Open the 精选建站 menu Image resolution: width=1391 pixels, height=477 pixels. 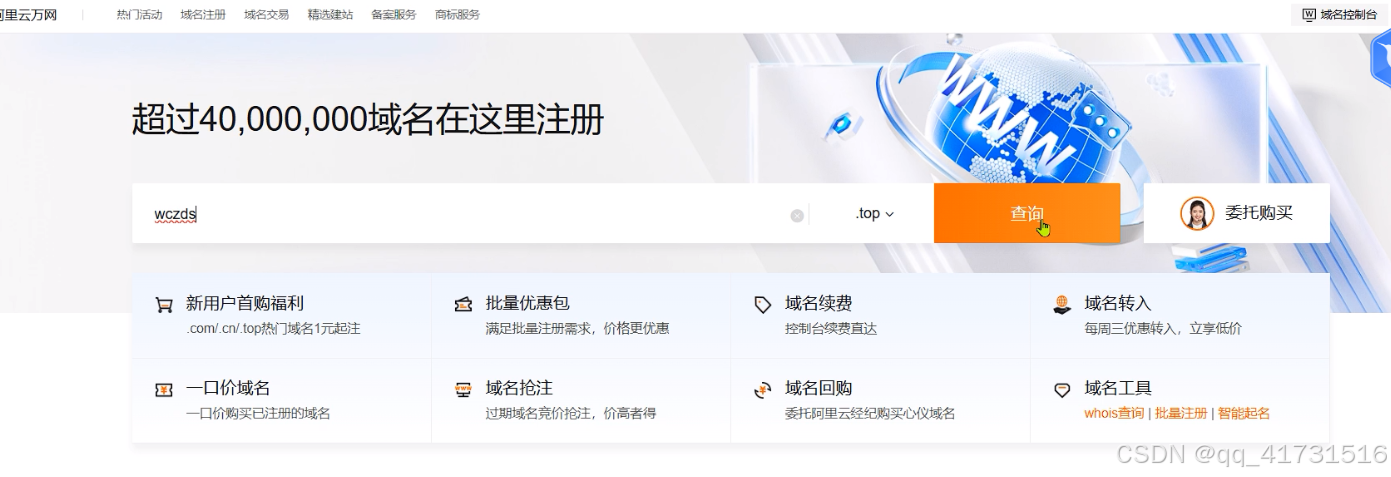pyautogui.click(x=330, y=15)
